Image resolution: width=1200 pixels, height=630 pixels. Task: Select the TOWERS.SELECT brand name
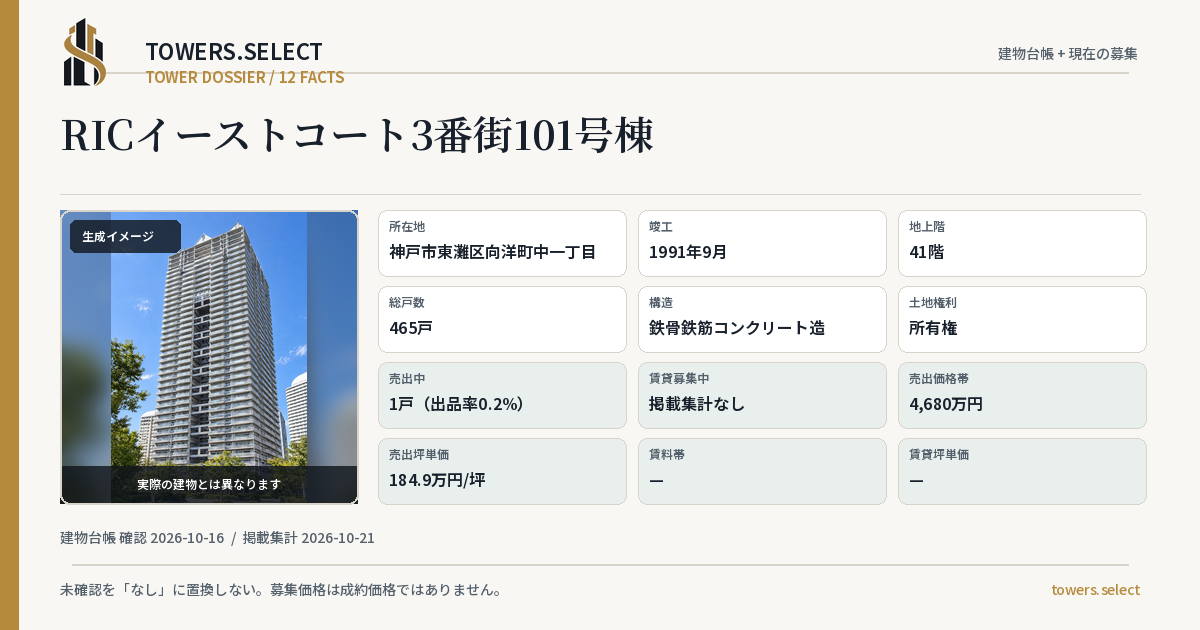tap(234, 52)
